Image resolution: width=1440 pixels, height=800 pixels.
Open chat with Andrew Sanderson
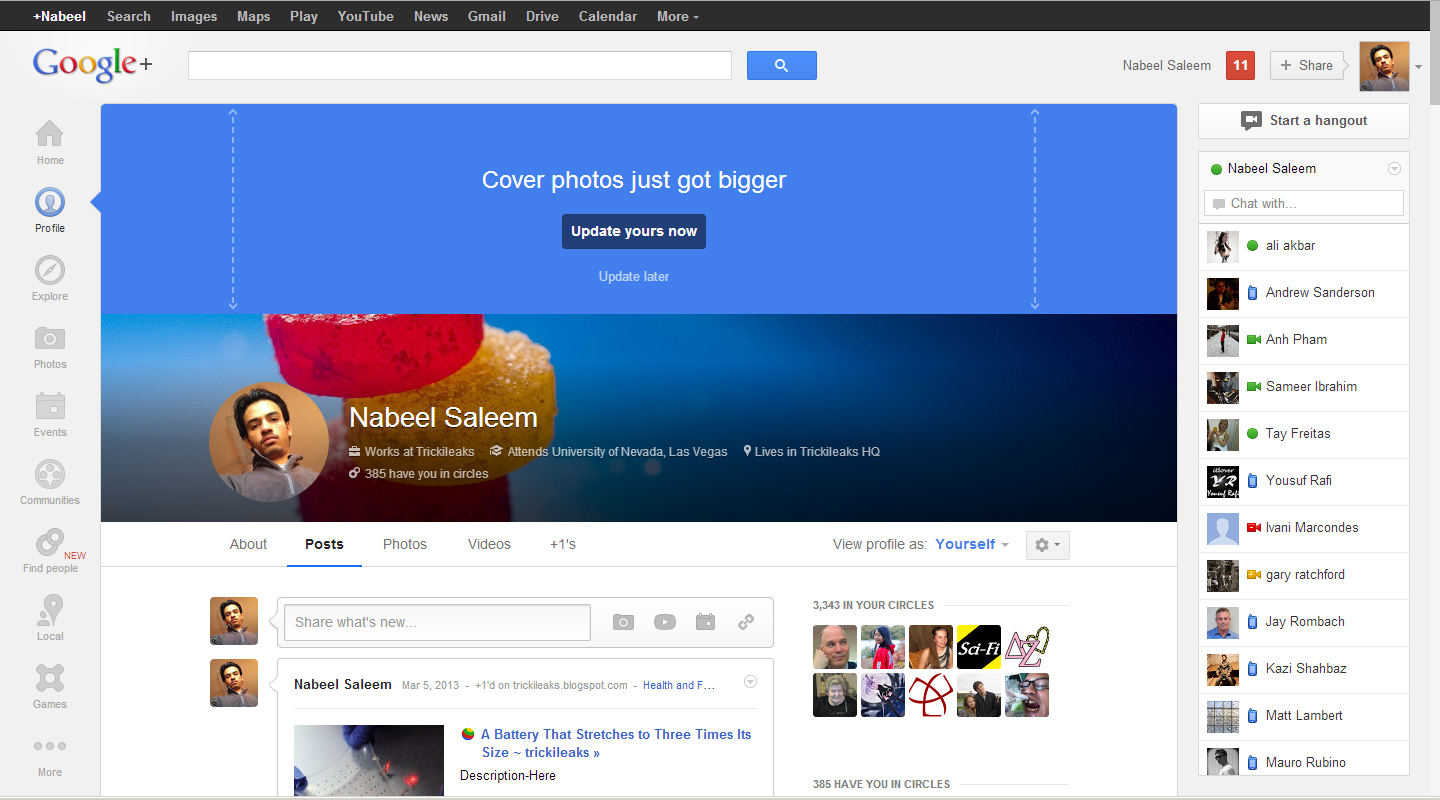[1304, 293]
